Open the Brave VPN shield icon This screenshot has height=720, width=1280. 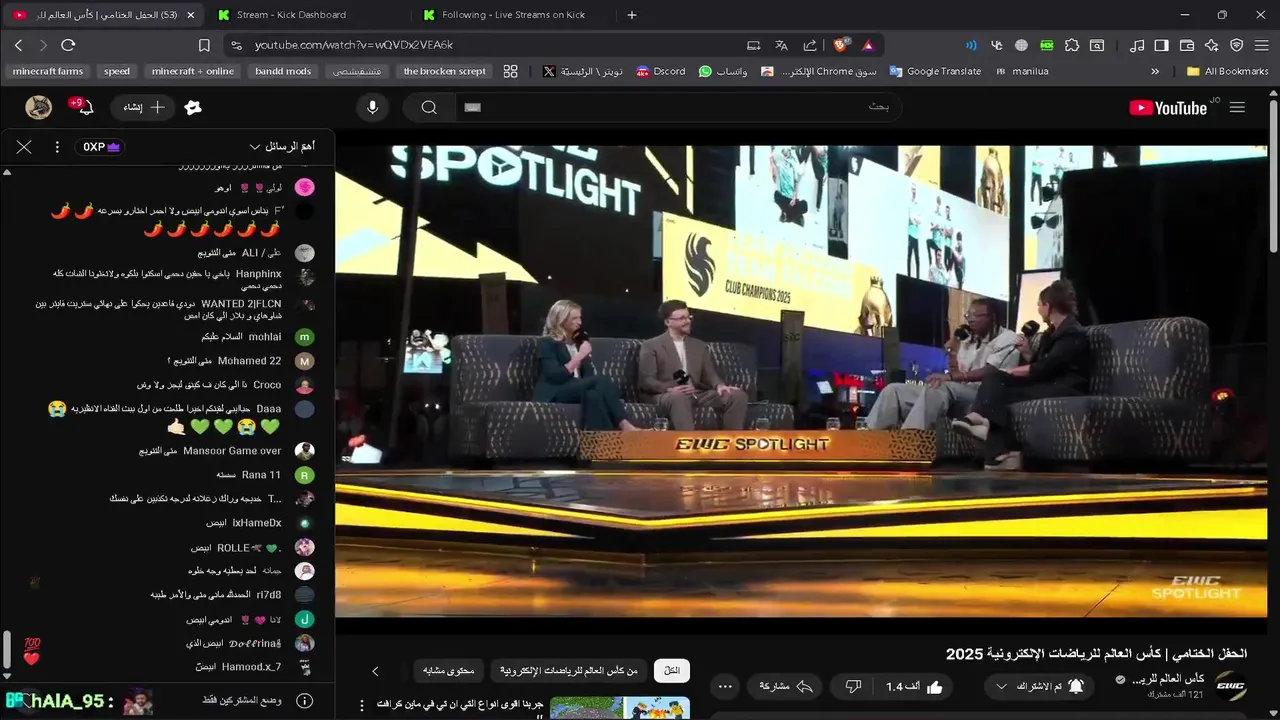1237,45
